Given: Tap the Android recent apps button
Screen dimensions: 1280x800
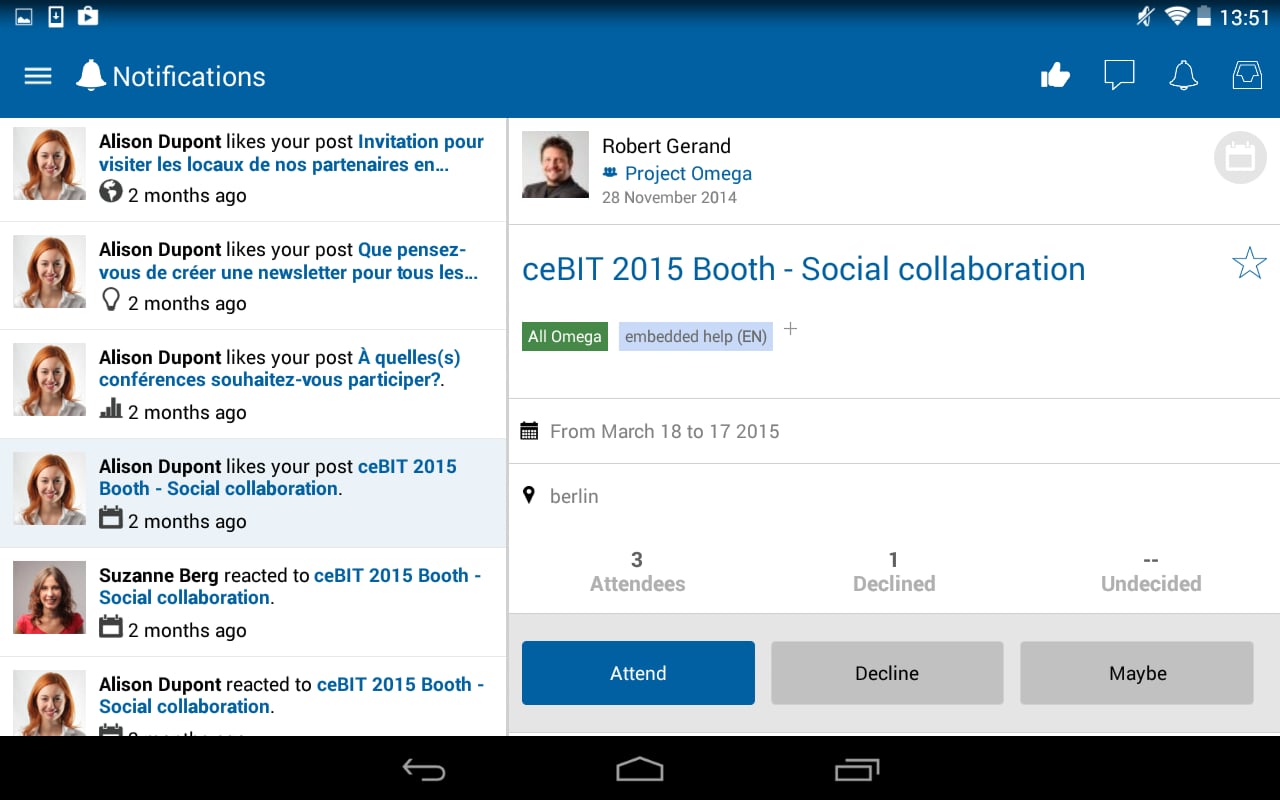Looking at the screenshot, I should pos(856,769).
